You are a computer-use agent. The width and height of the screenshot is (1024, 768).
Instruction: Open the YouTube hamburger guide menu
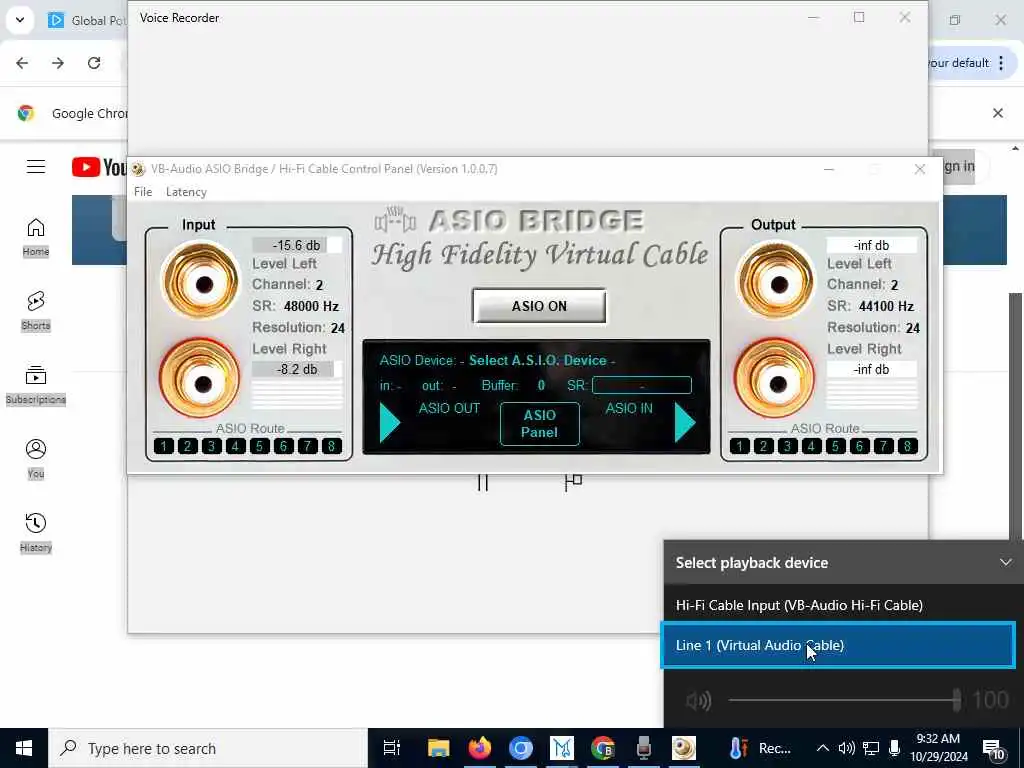36,167
